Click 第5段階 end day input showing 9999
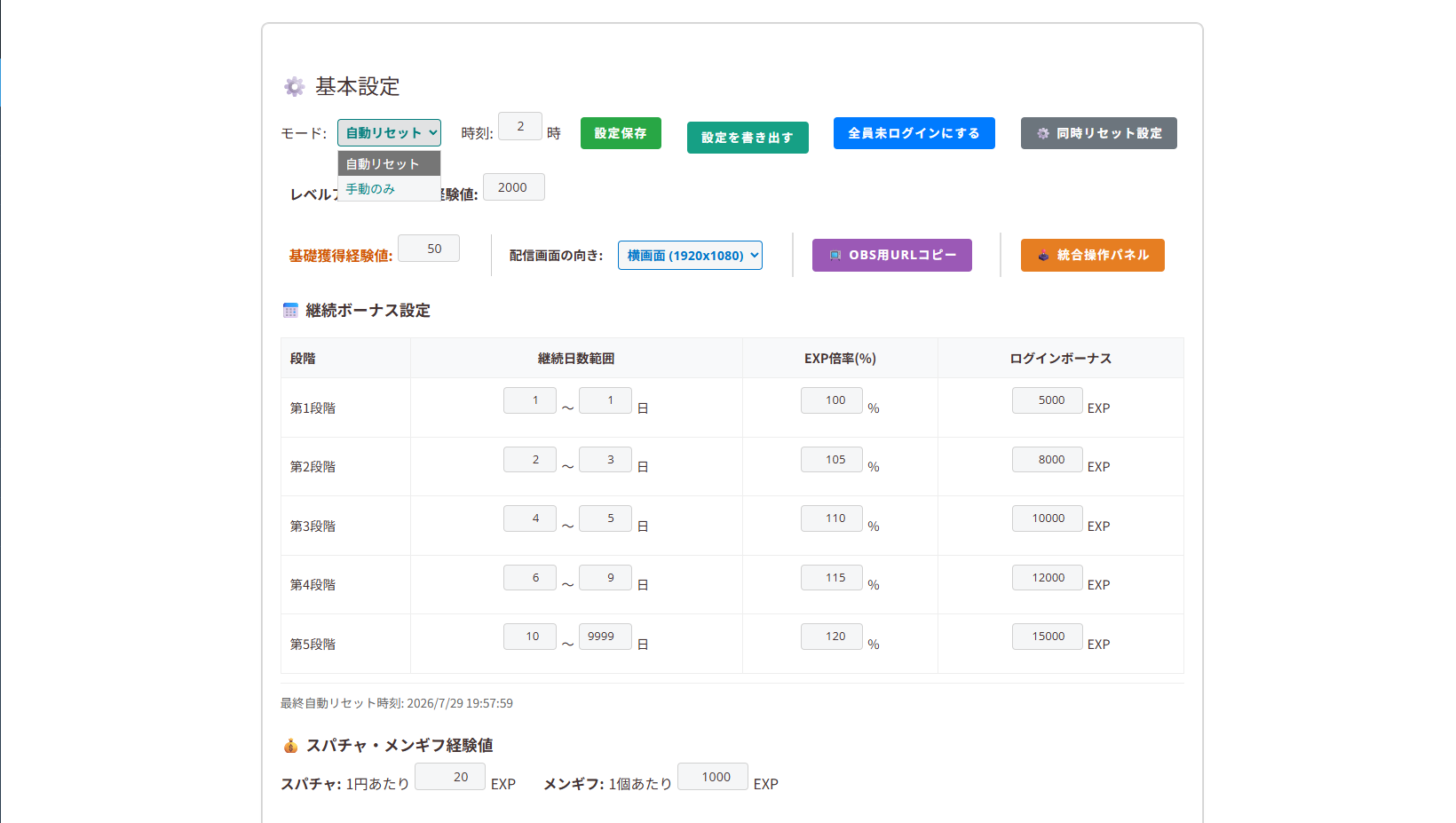The image size is (1456, 823). pos(605,637)
